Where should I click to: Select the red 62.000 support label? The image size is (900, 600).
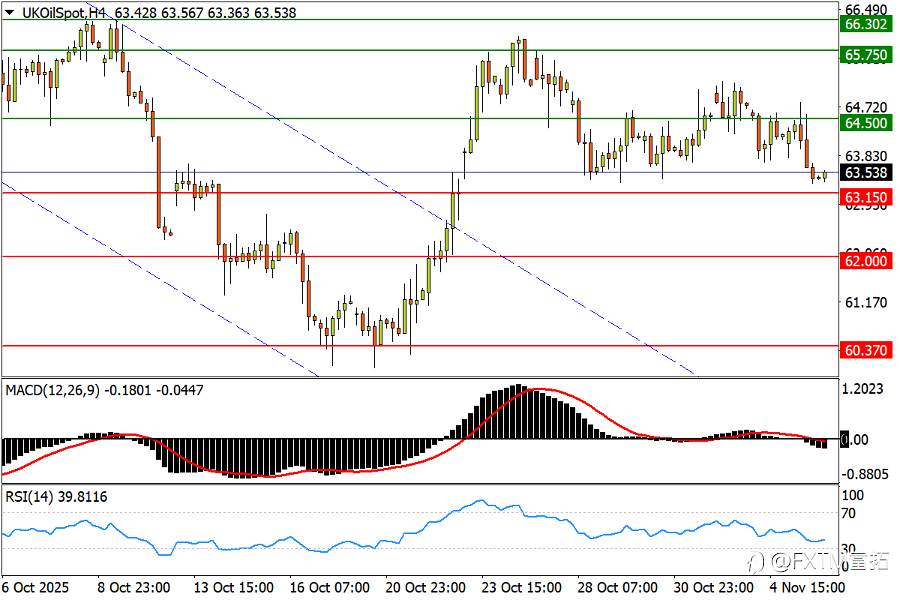point(866,261)
